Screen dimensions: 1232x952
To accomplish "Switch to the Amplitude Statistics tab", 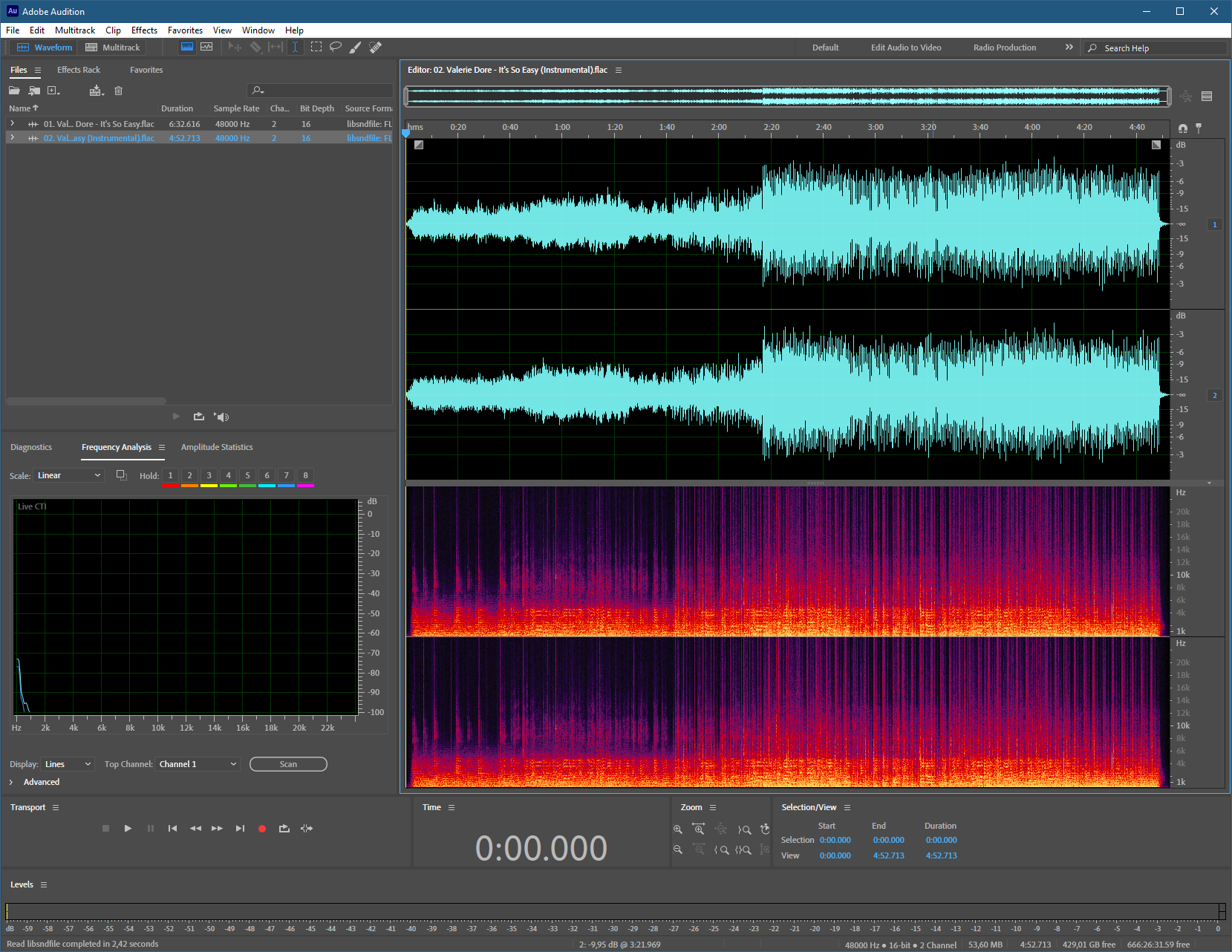I will click(217, 447).
